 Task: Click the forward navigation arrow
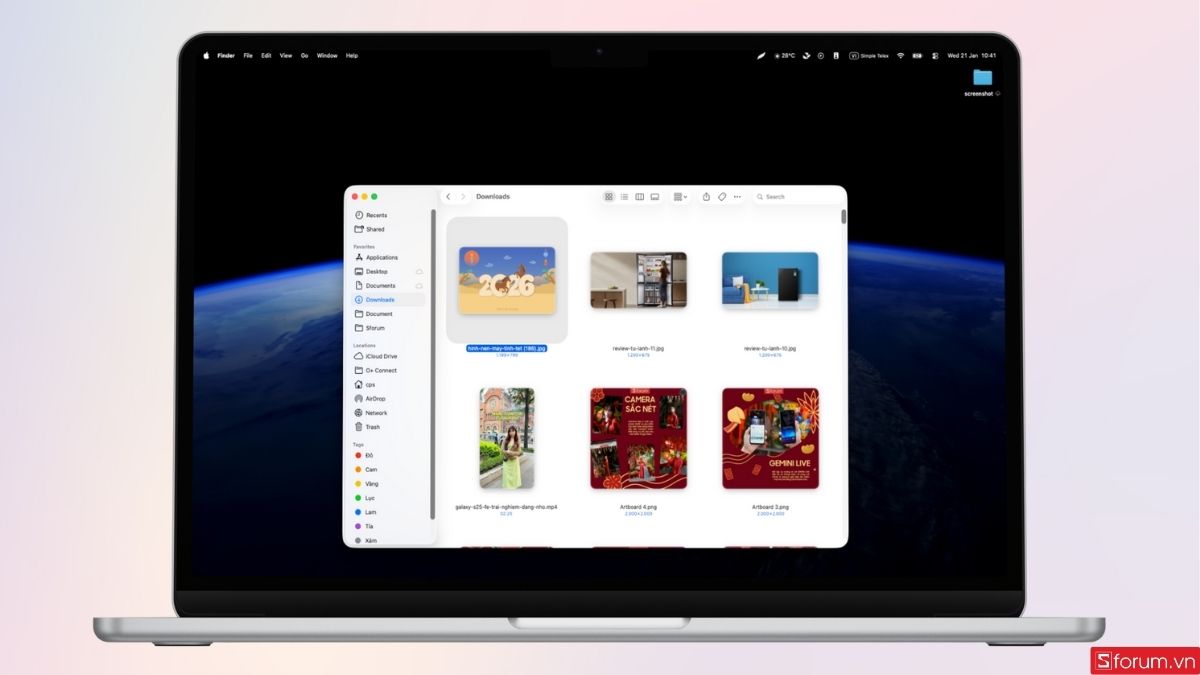coord(463,196)
